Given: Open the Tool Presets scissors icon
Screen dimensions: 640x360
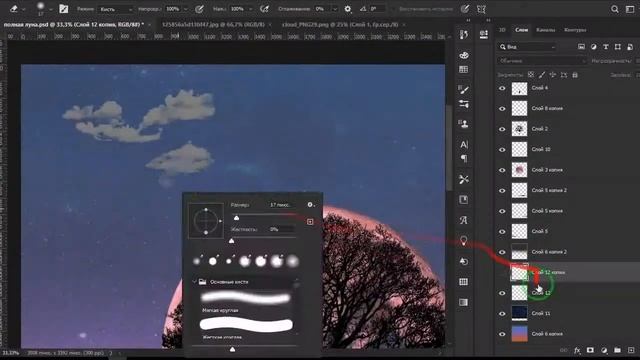Looking at the screenshot, I should click(x=464, y=179).
